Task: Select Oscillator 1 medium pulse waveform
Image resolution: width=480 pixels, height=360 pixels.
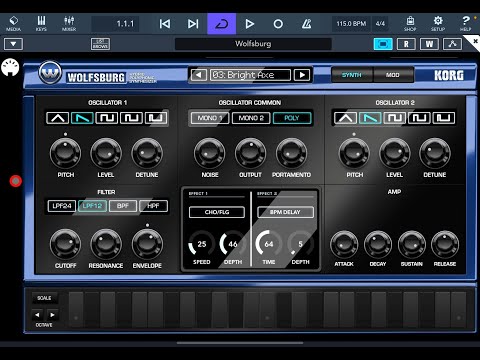Action: (x=131, y=118)
